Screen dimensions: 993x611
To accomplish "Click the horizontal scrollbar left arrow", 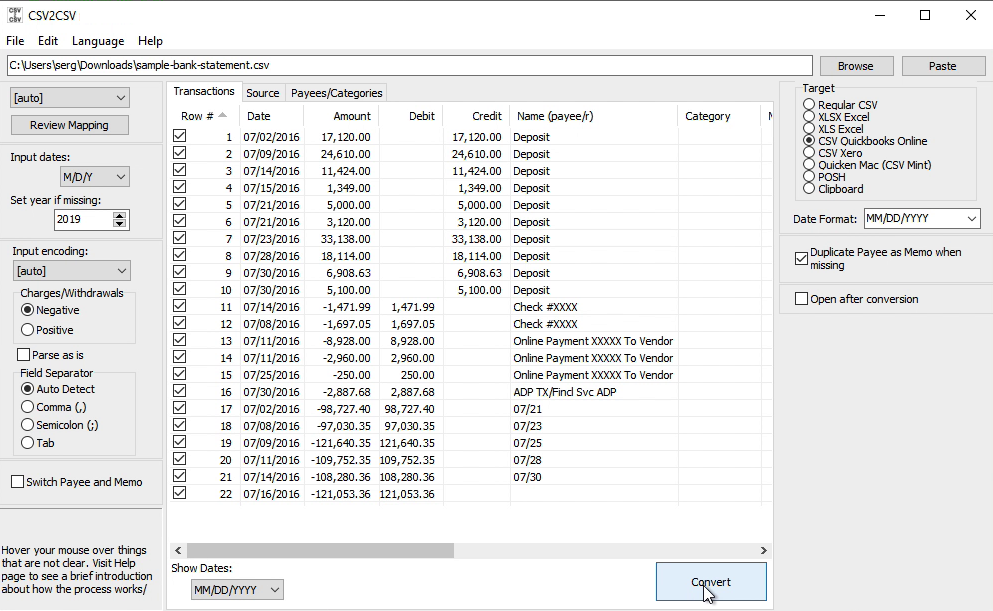I will click(178, 550).
